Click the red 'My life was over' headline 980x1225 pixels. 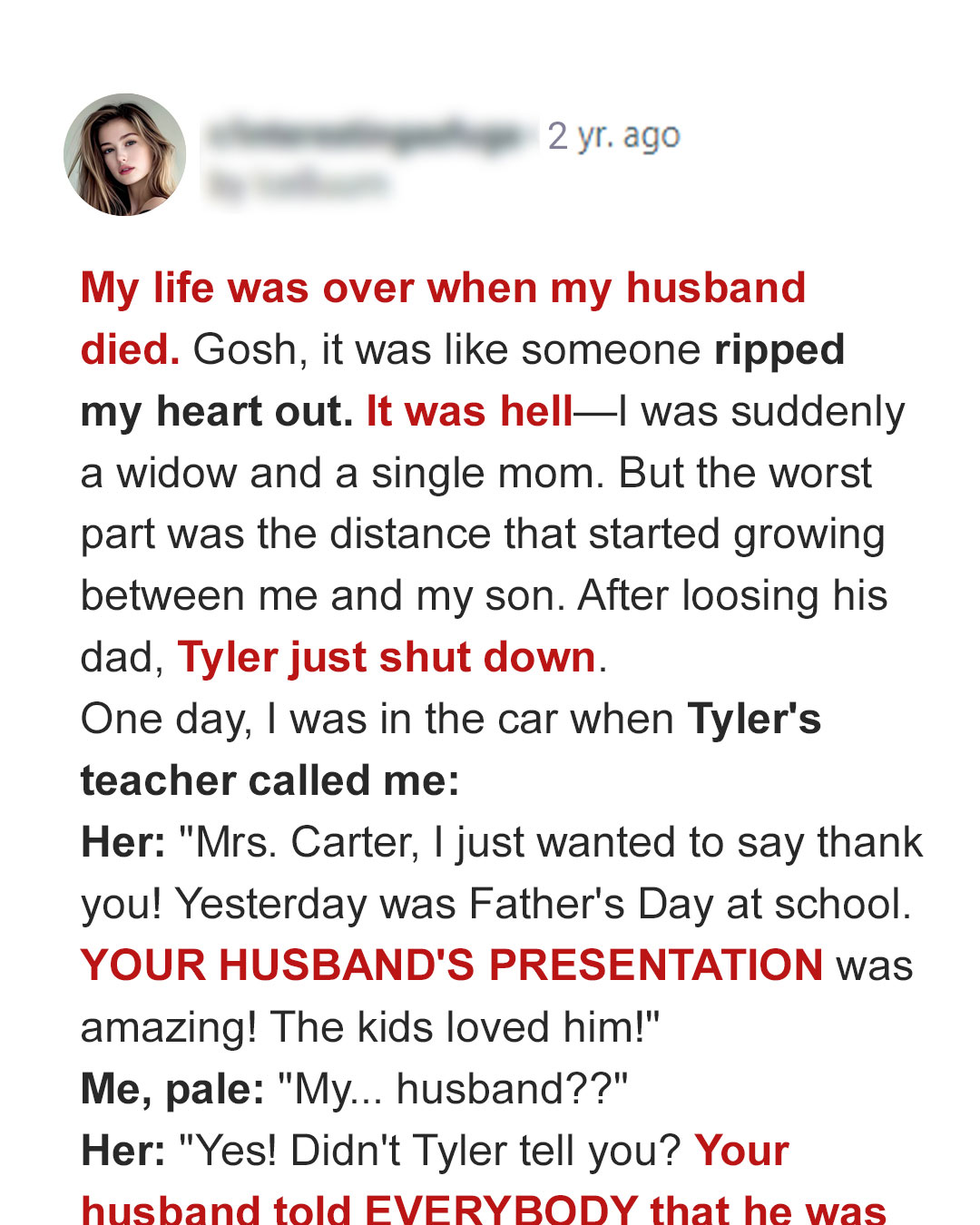point(443,318)
